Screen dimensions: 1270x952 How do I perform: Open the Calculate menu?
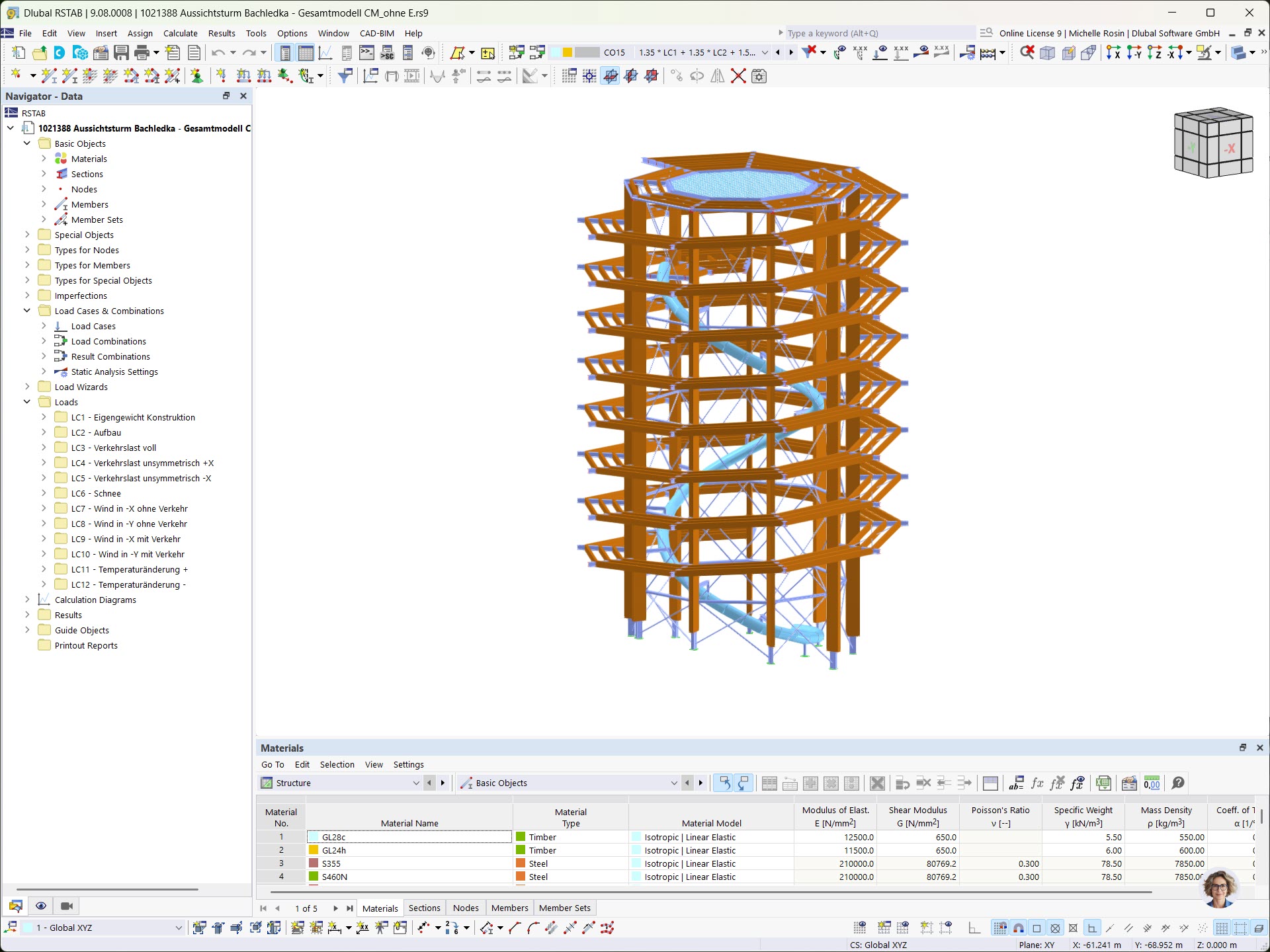pos(180,33)
